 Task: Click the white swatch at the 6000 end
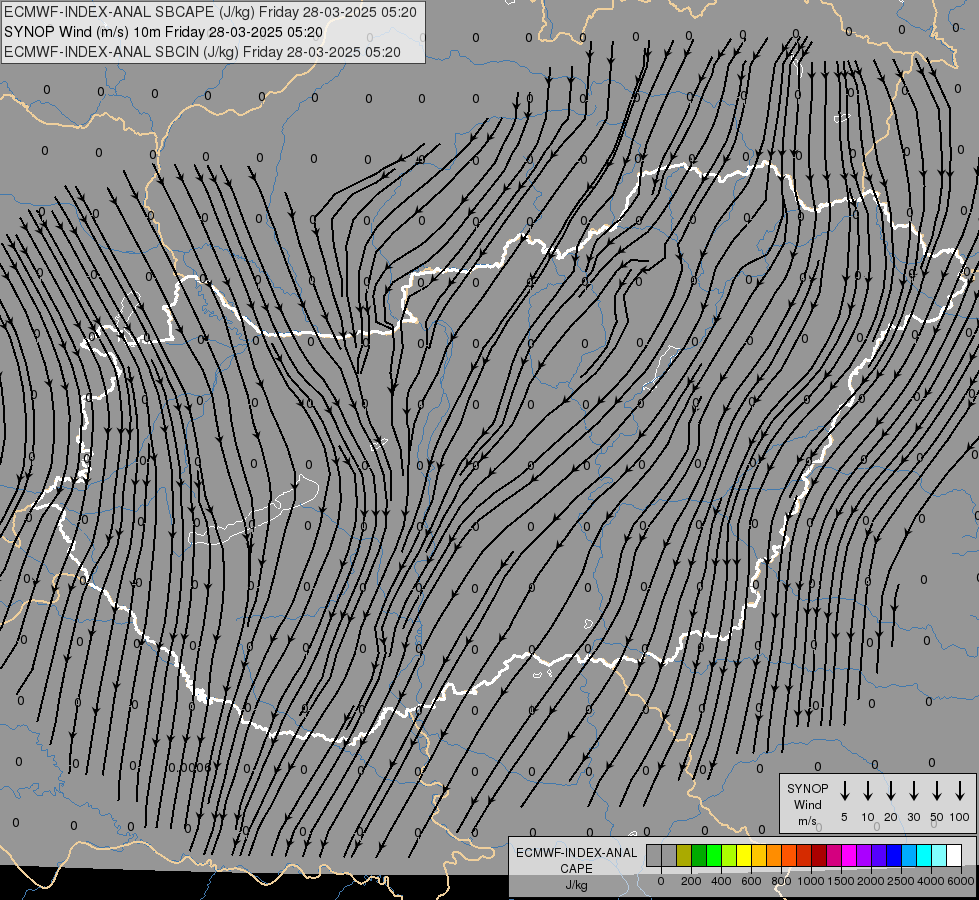pyautogui.click(x=955, y=856)
